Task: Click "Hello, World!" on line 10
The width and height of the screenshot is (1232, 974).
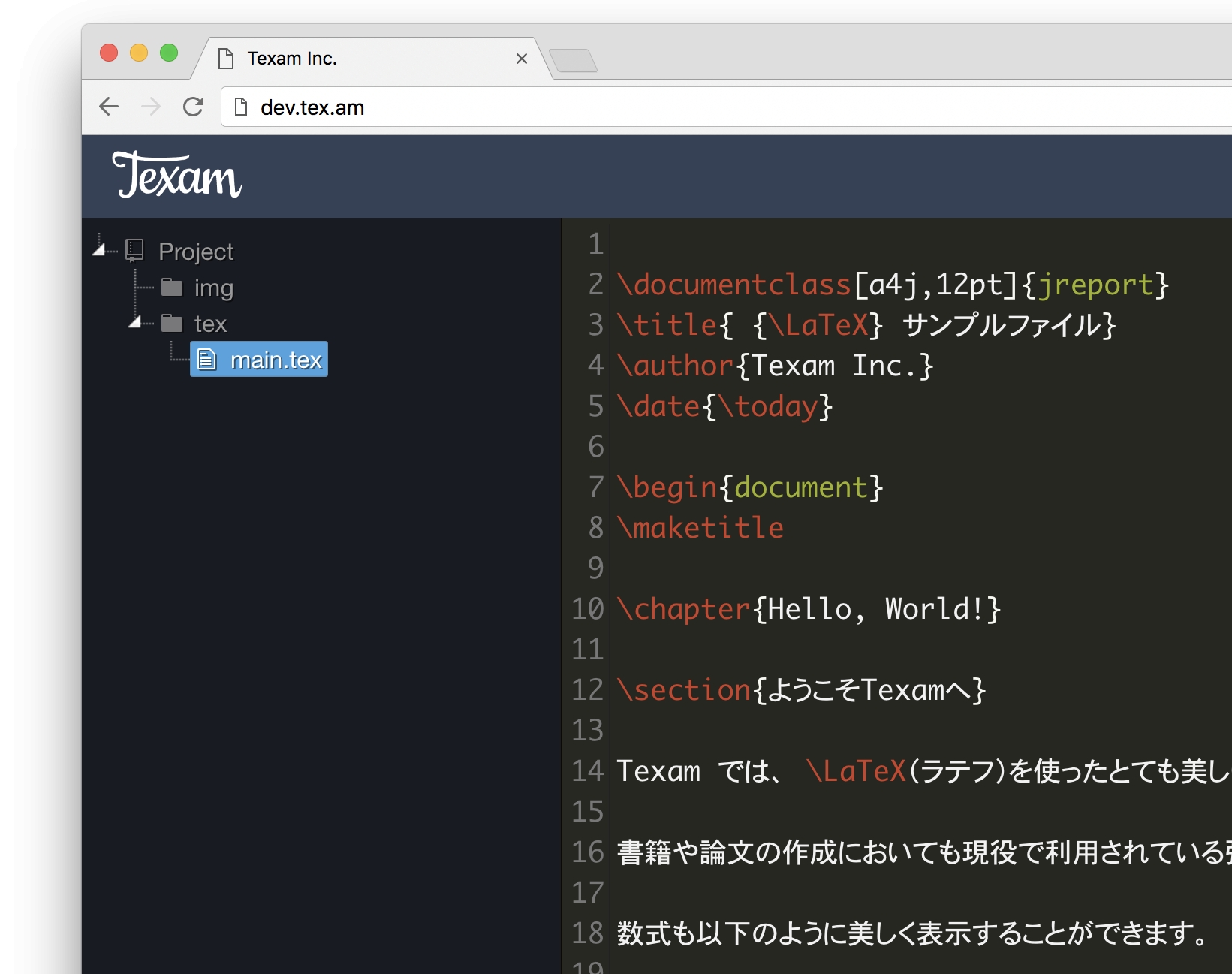Action: pyautogui.click(x=876, y=609)
